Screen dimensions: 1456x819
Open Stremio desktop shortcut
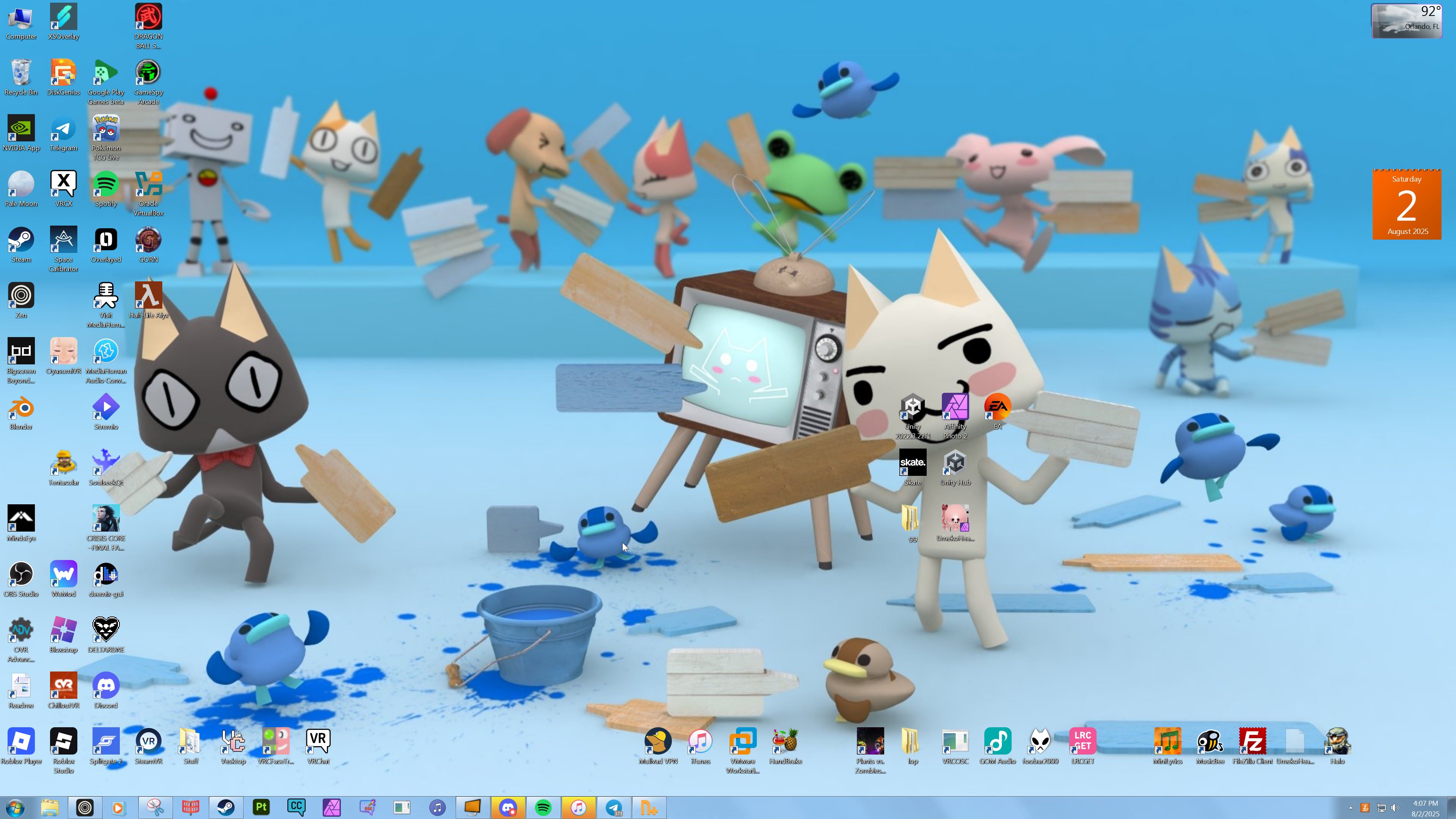106,412
